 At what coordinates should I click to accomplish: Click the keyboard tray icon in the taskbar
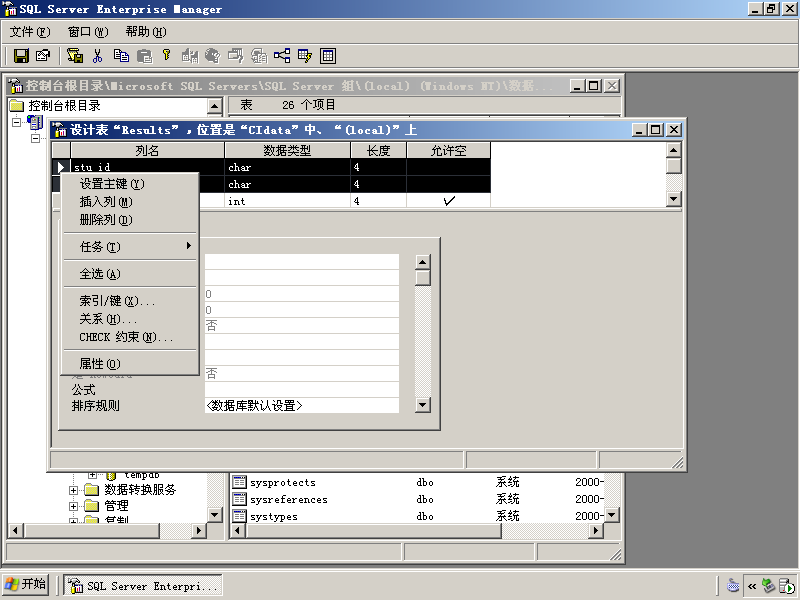click(733, 585)
